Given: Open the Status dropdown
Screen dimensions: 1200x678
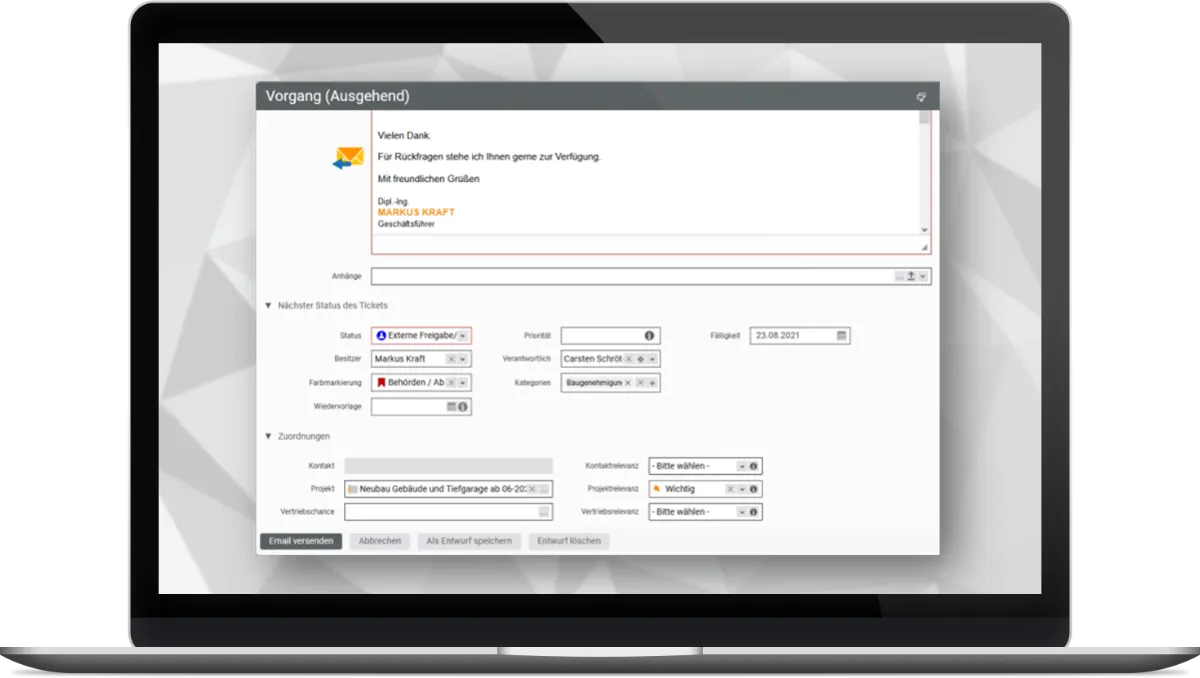Looking at the screenshot, I should [462, 336].
